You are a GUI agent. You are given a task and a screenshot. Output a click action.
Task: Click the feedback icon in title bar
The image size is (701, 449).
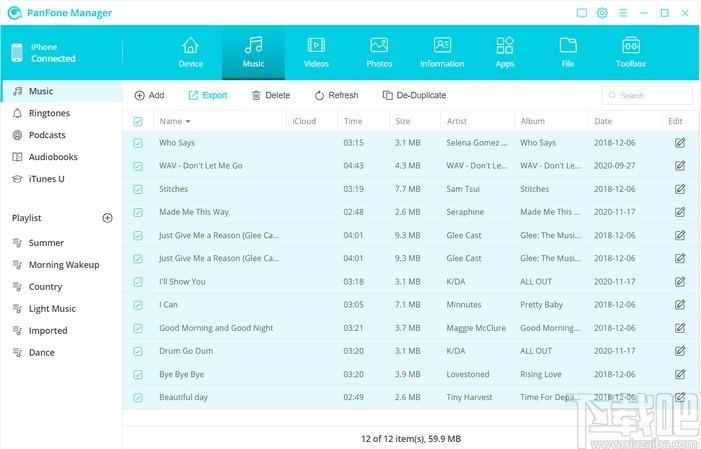click(x=582, y=13)
